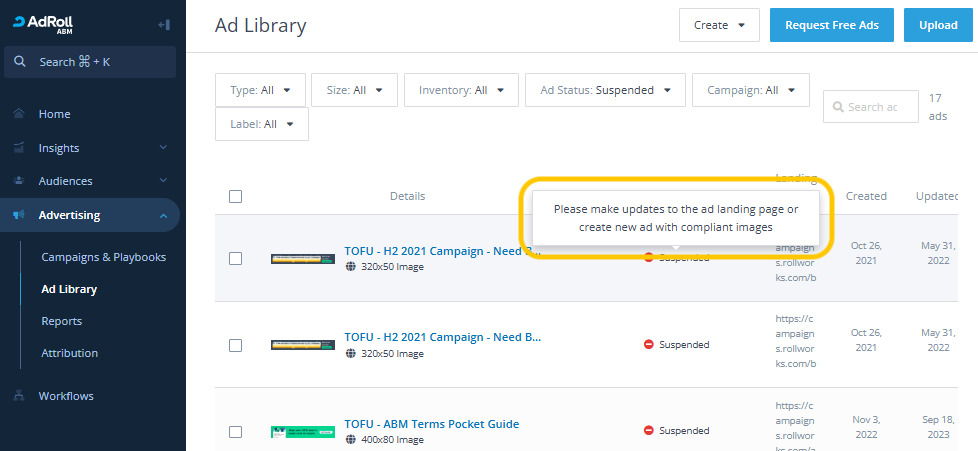
Task: Click the Request Free Ads button
Action: tap(831, 25)
